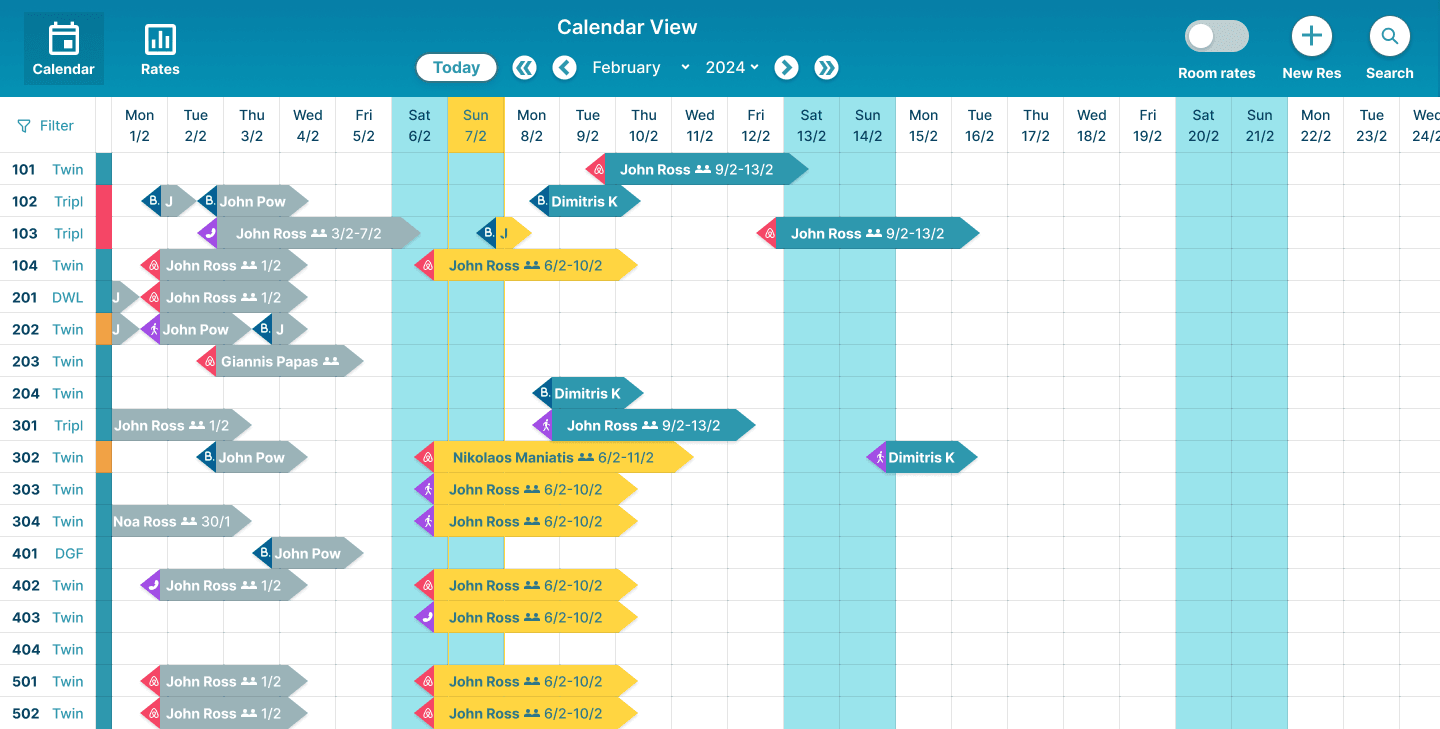Screen dimensions: 1440x729
Task: Click the red status marker for room 102
Action: pyautogui.click(x=104, y=201)
